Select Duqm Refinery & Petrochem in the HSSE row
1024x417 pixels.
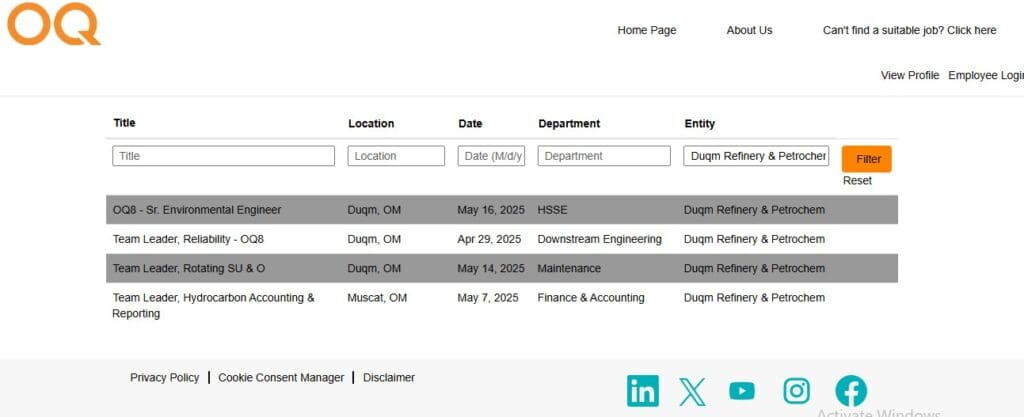(x=754, y=210)
